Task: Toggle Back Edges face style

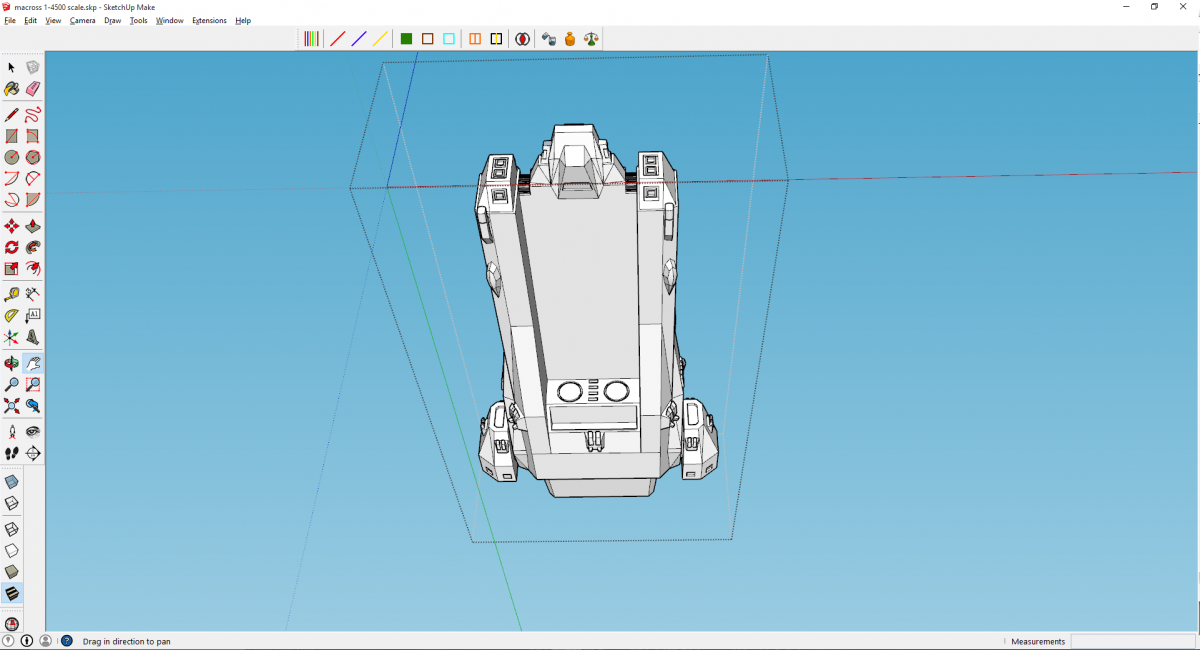Action: coord(12,504)
